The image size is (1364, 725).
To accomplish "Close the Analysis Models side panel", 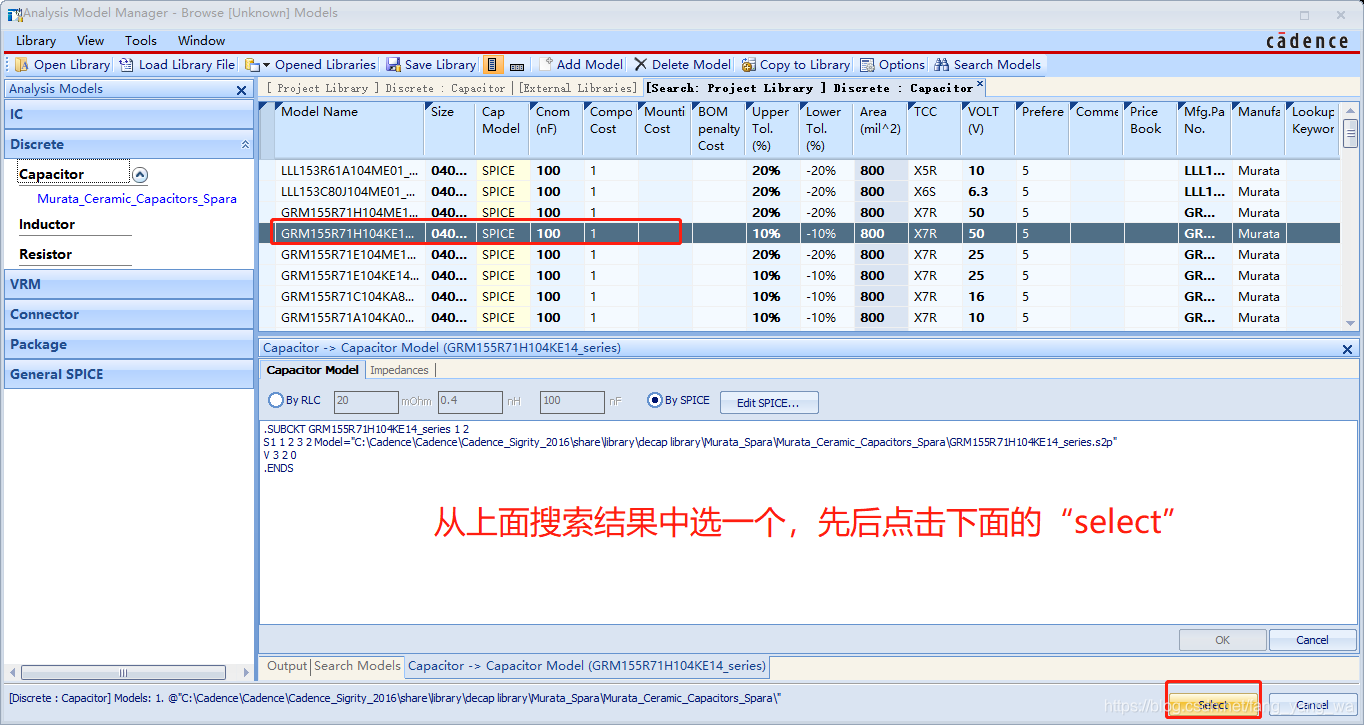I will pyautogui.click(x=241, y=90).
